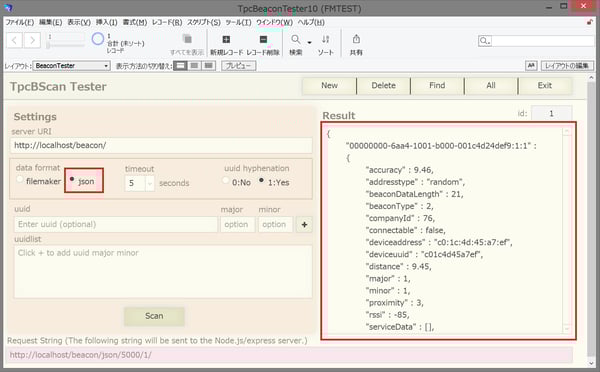The image size is (600, 372).
Task: Click New Record plus icon
Action: coord(226,39)
